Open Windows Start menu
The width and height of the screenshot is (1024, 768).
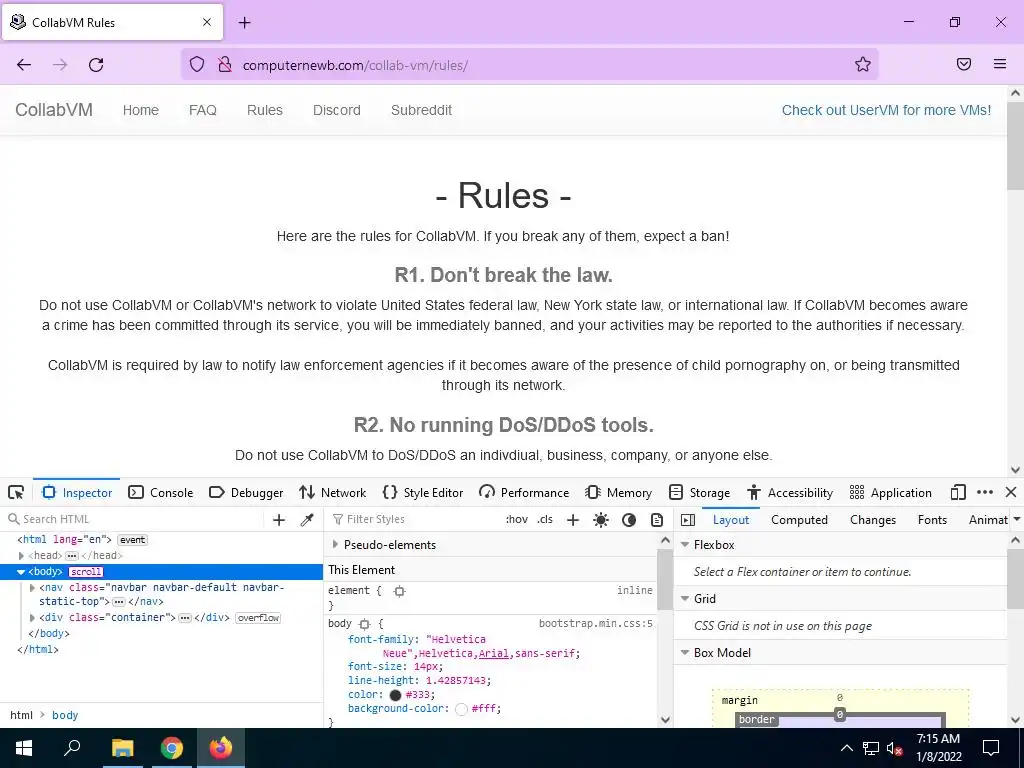(24, 748)
